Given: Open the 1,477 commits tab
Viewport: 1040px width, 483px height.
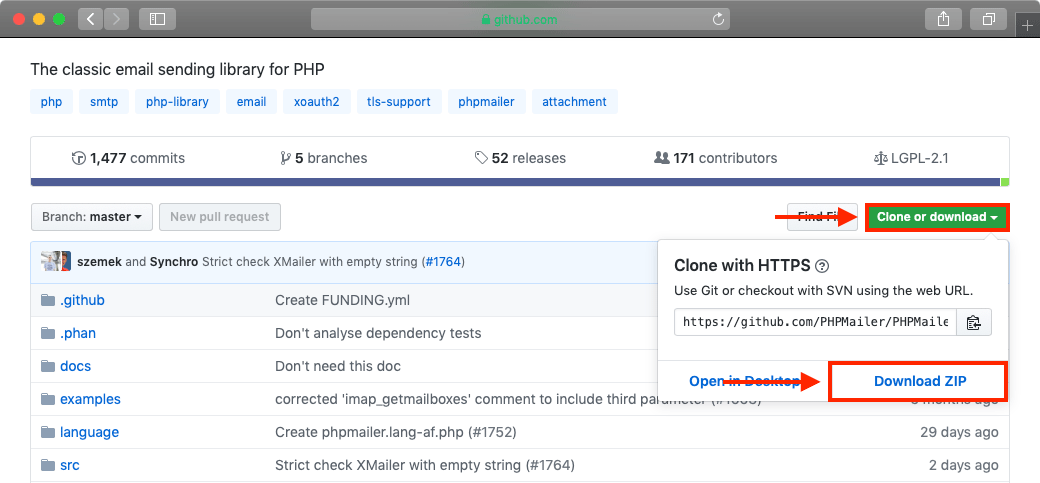Looking at the screenshot, I should pyautogui.click(x=128, y=158).
